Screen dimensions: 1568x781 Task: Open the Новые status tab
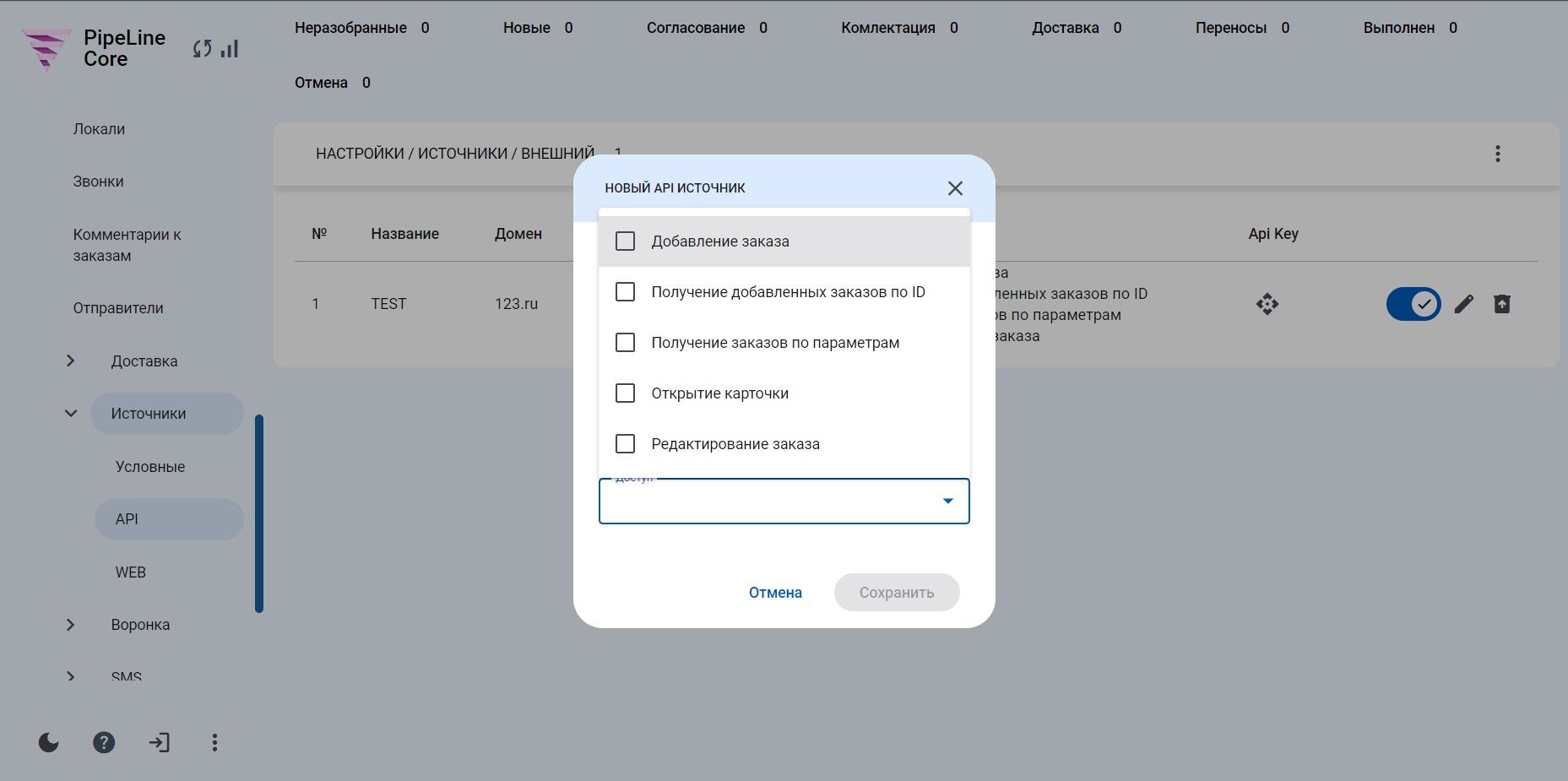[x=538, y=28]
